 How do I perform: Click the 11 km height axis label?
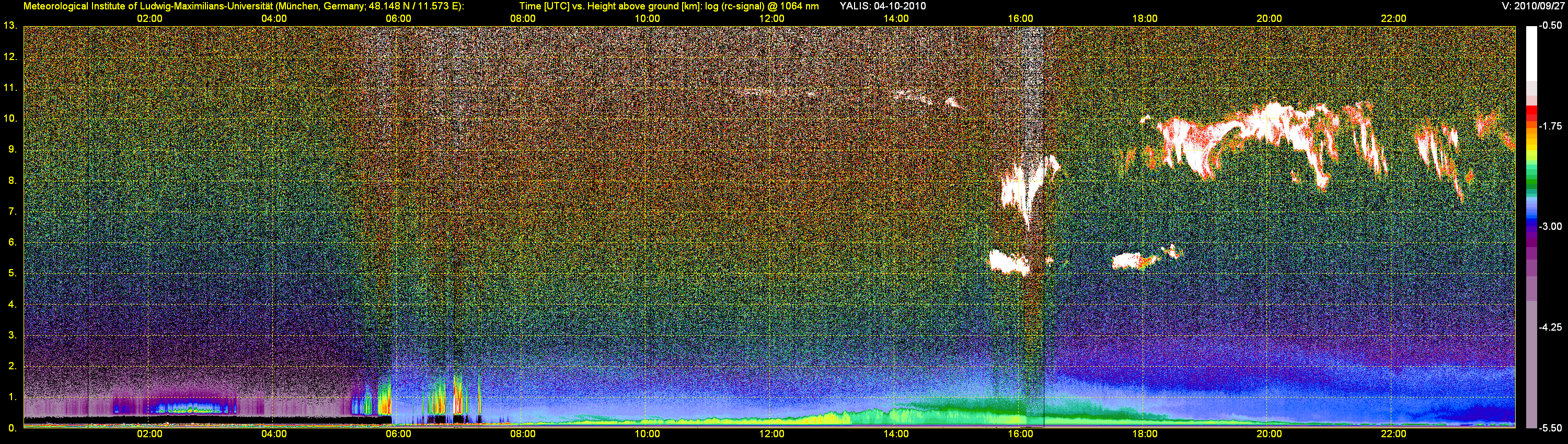point(10,88)
